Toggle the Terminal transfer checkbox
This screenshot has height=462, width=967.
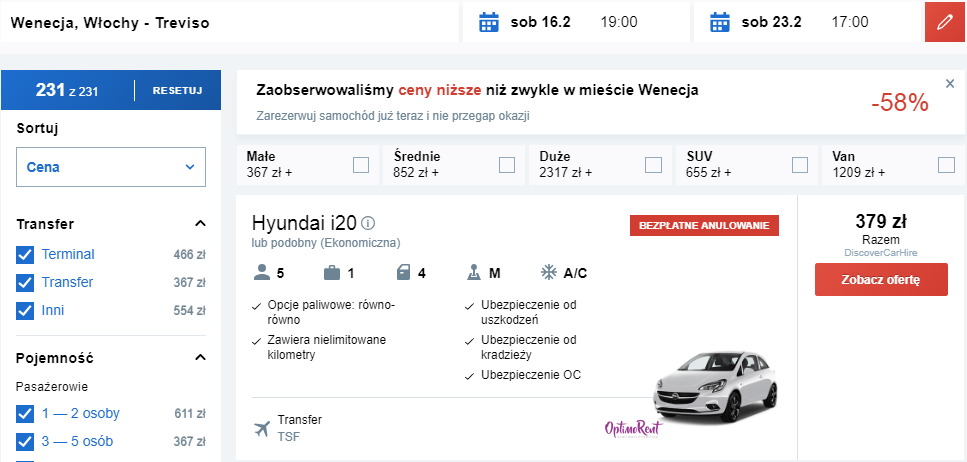[25, 255]
